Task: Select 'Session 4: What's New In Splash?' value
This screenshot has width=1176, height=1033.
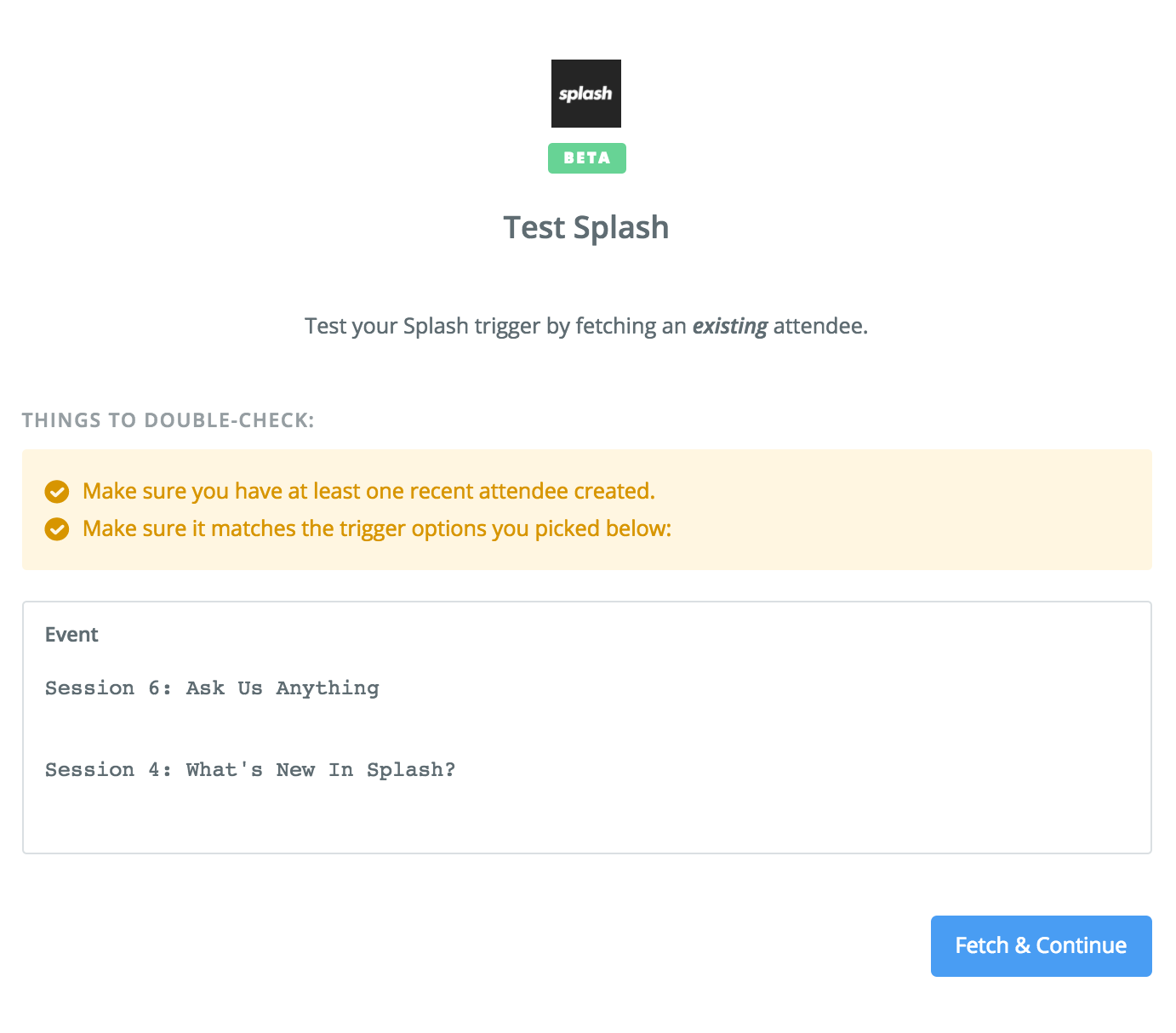Action: (x=250, y=769)
